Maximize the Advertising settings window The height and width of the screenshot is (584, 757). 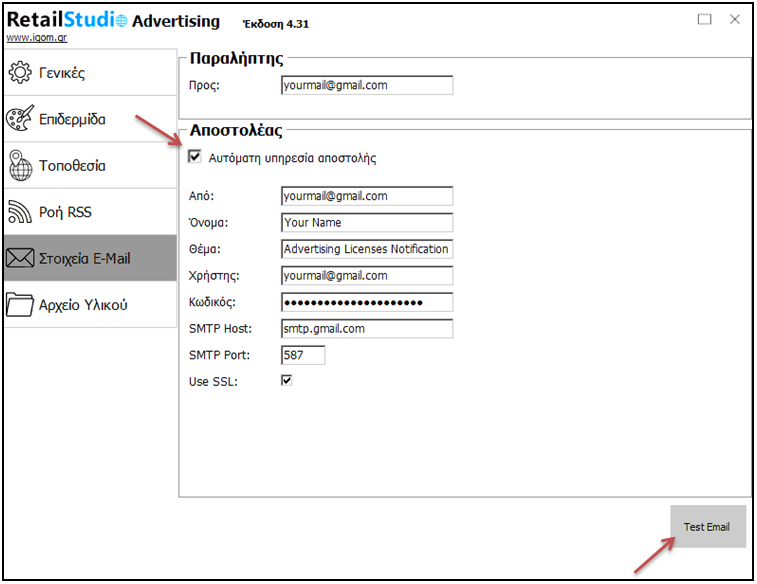coord(704,19)
